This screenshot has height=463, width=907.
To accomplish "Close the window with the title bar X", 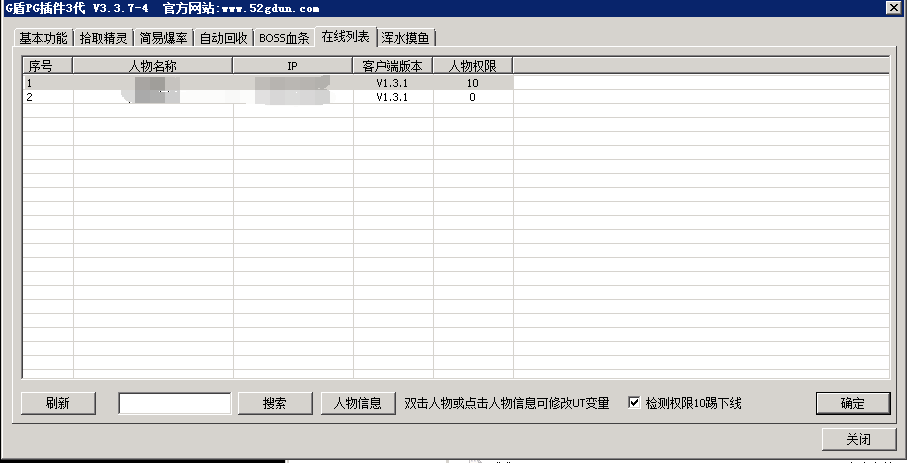I will tap(893, 8).
